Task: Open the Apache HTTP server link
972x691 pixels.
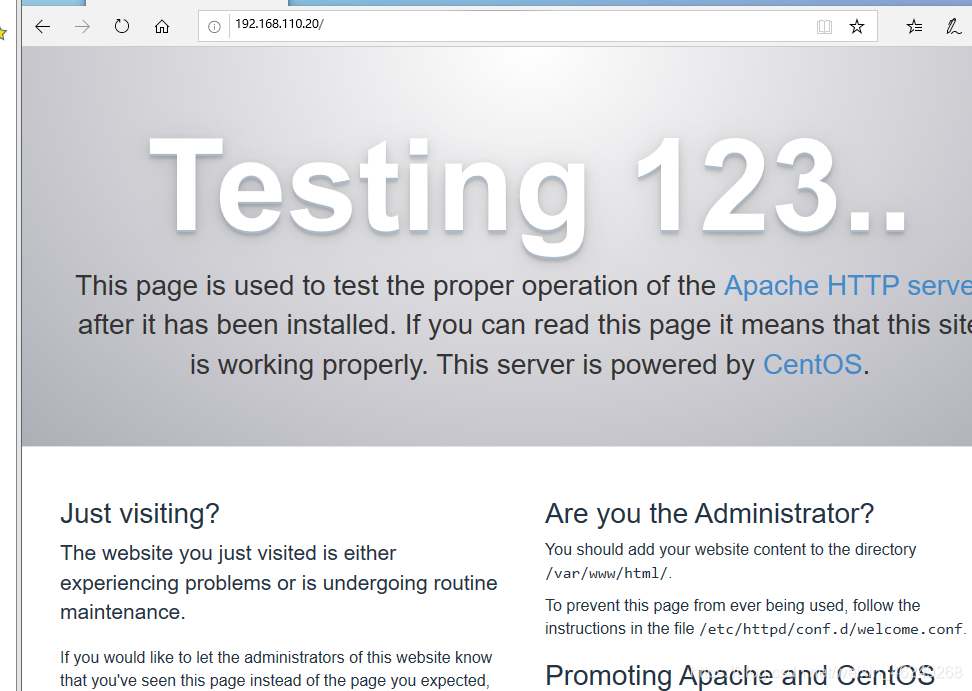Action: point(847,286)
